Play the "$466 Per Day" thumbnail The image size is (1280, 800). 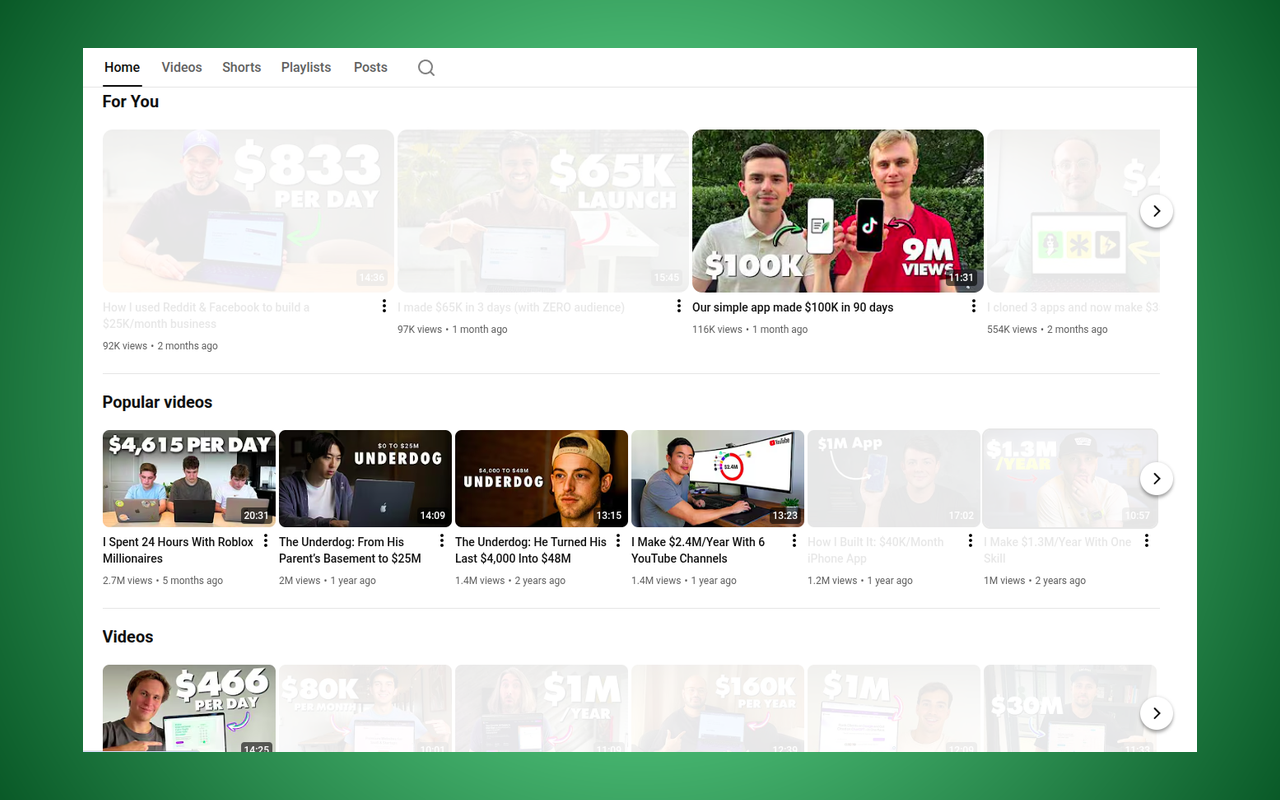click(188, 708)
